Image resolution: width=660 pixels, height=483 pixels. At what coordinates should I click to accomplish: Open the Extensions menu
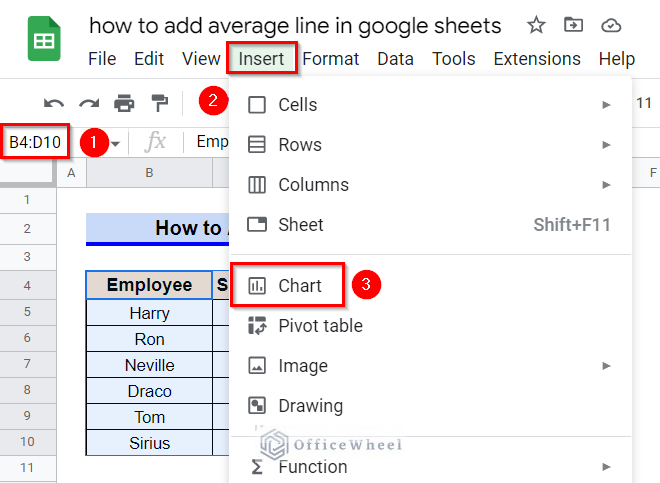click(x=537, y=59)
